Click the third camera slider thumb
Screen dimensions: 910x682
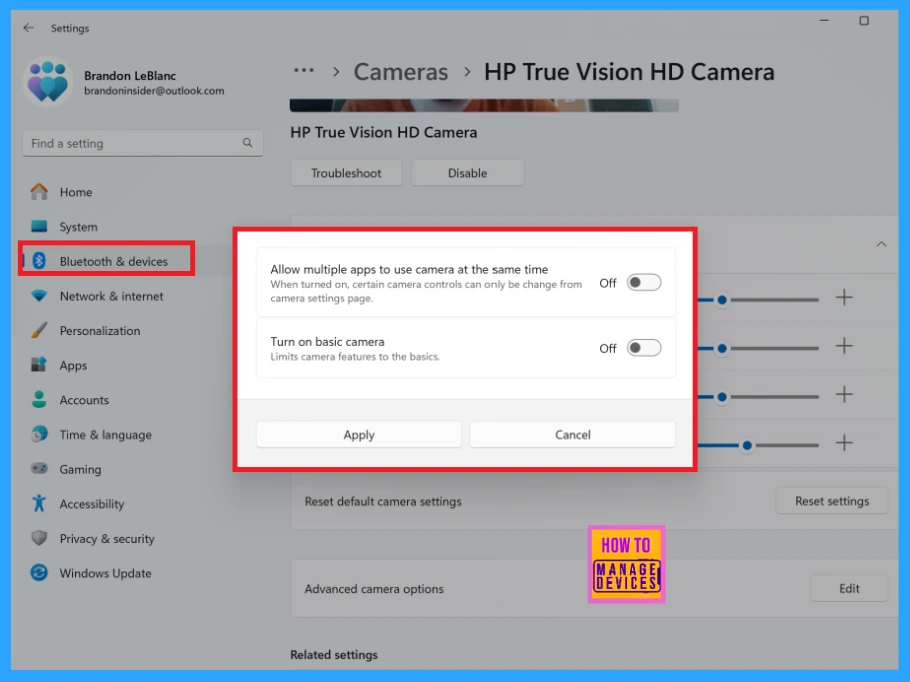[x=721, y=397]
